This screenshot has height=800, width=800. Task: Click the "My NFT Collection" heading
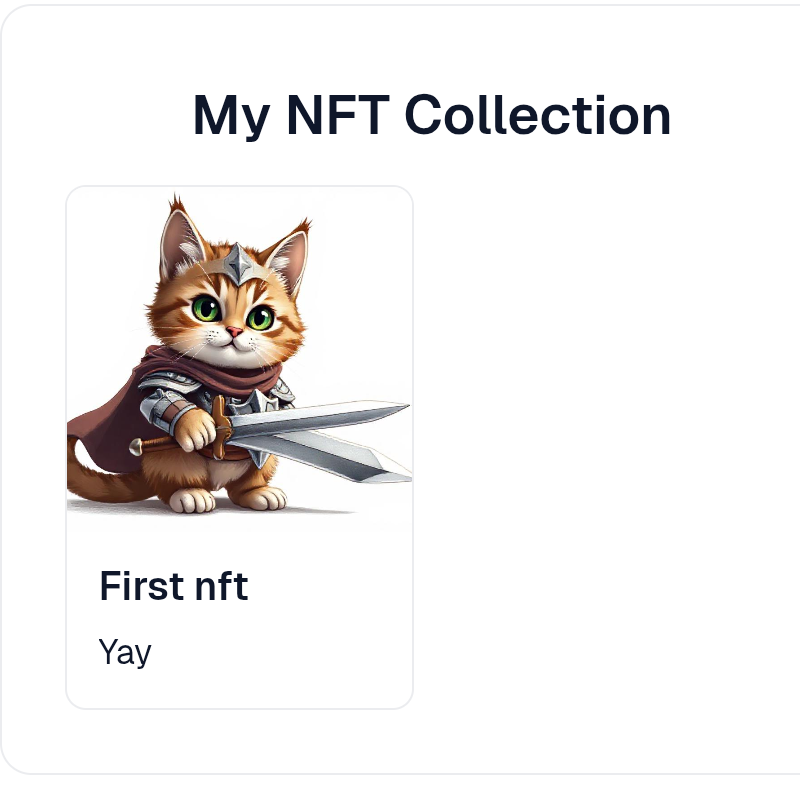tap(431, 115)
